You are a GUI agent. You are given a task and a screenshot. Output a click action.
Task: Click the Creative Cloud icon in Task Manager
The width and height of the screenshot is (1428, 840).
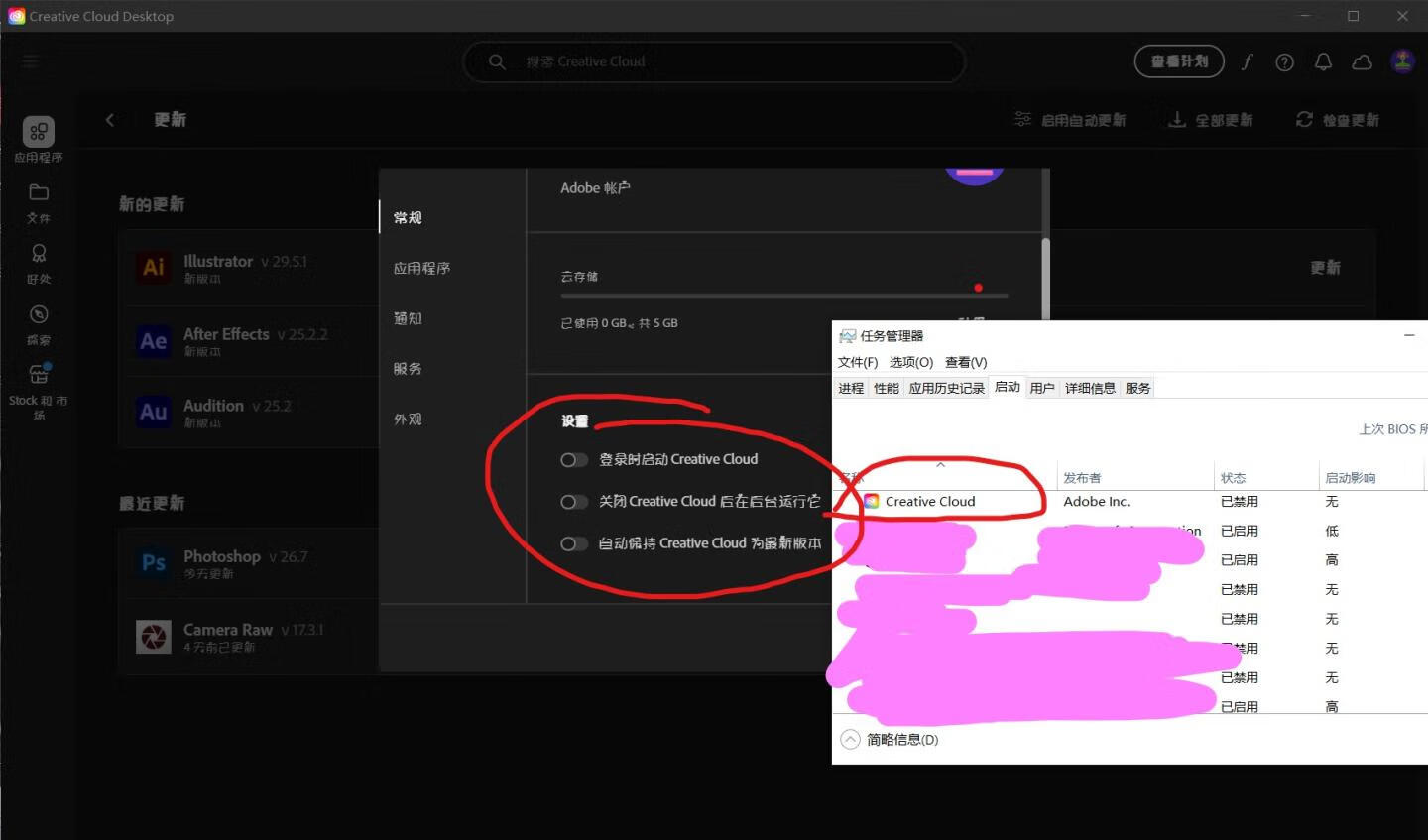871,502
